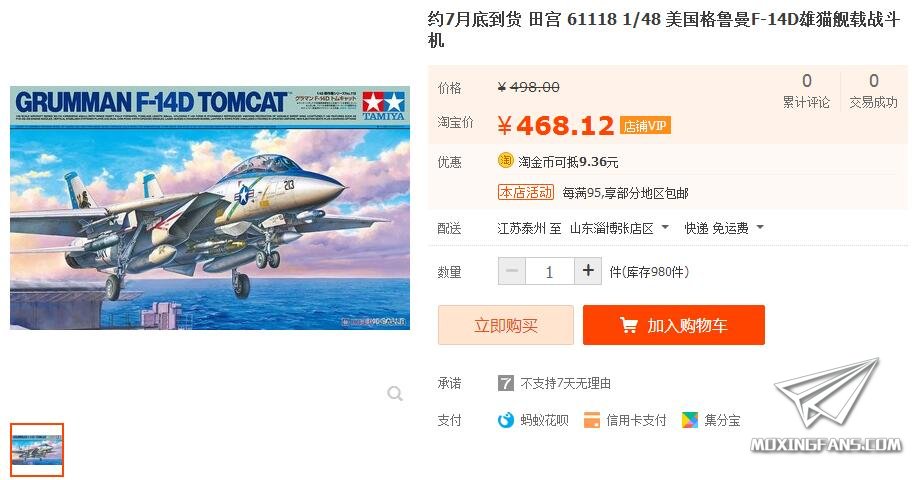
Task: Click the quantity input field showing 1
Action: 550,271
